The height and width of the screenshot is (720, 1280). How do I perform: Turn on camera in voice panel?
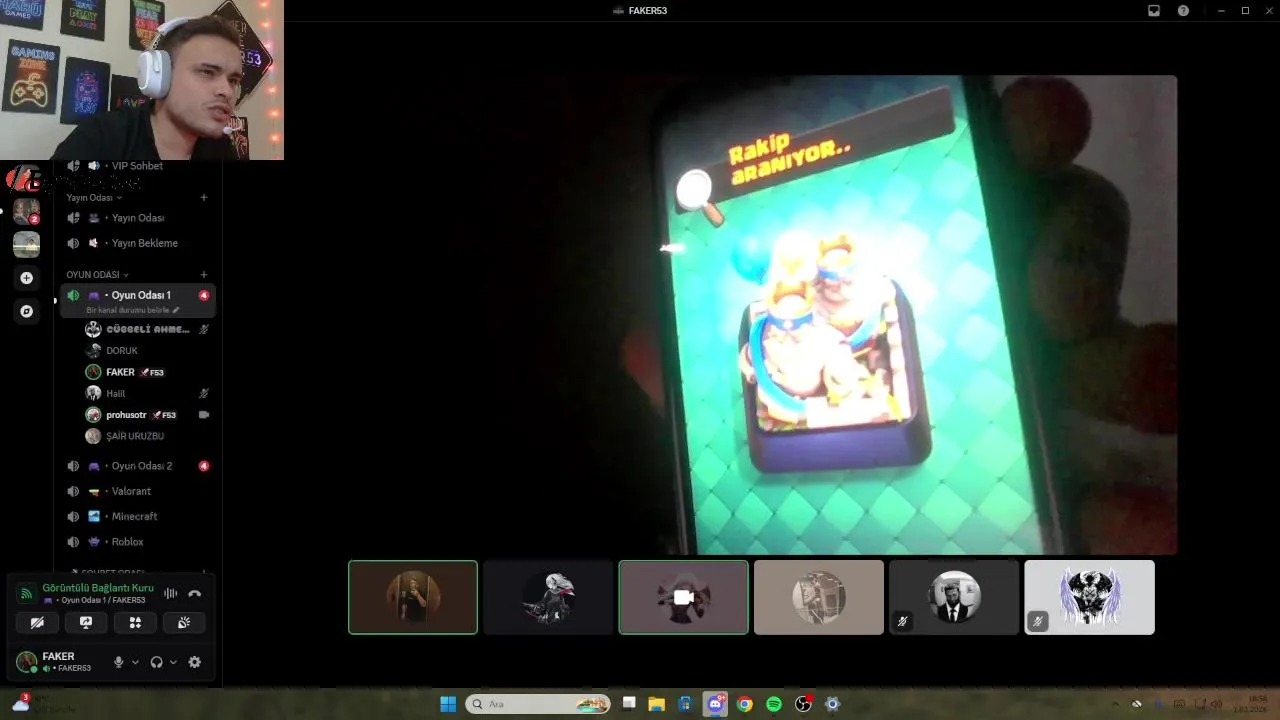[x=37, y=622]
